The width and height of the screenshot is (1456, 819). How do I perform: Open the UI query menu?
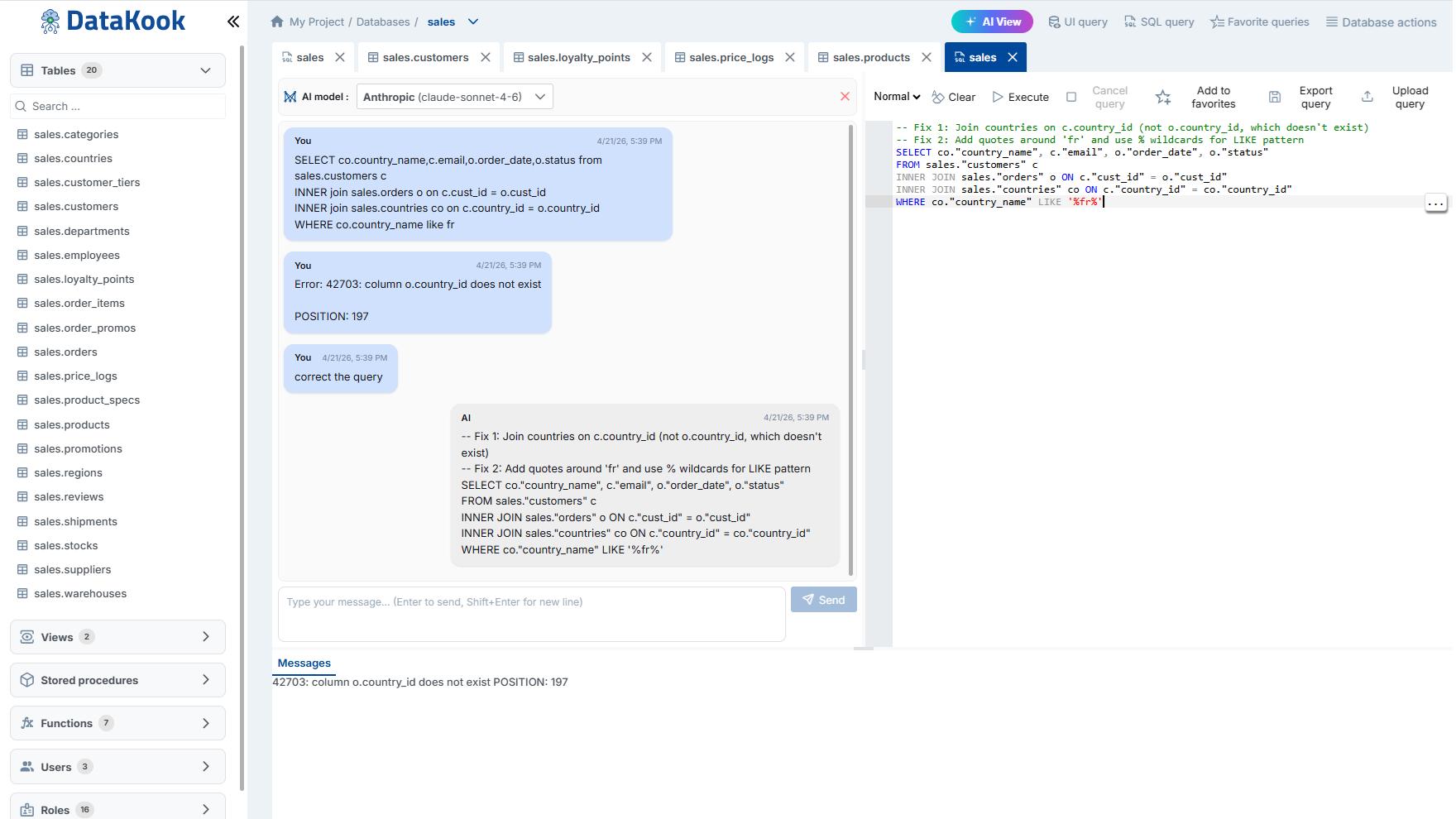tap(1078, 22)
